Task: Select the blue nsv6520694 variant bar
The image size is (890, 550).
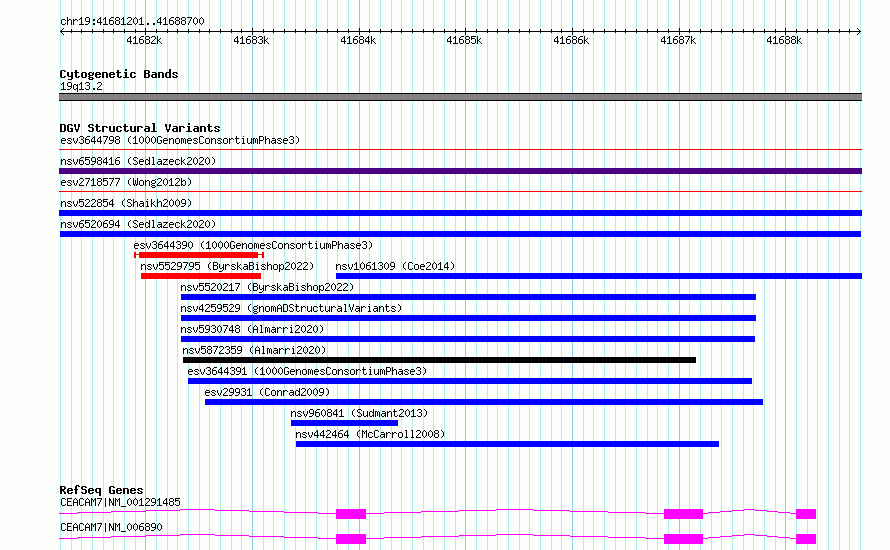Action: [x=460, y=234]
